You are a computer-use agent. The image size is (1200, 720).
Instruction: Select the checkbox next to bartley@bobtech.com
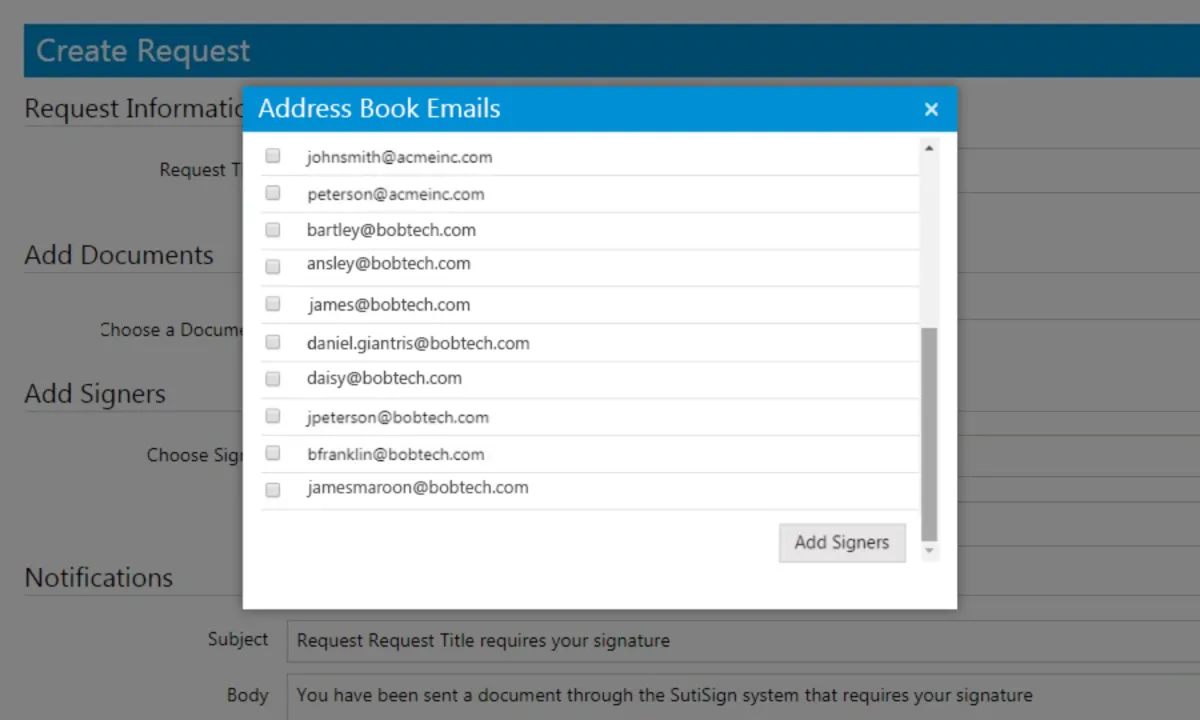pos(272,230)
